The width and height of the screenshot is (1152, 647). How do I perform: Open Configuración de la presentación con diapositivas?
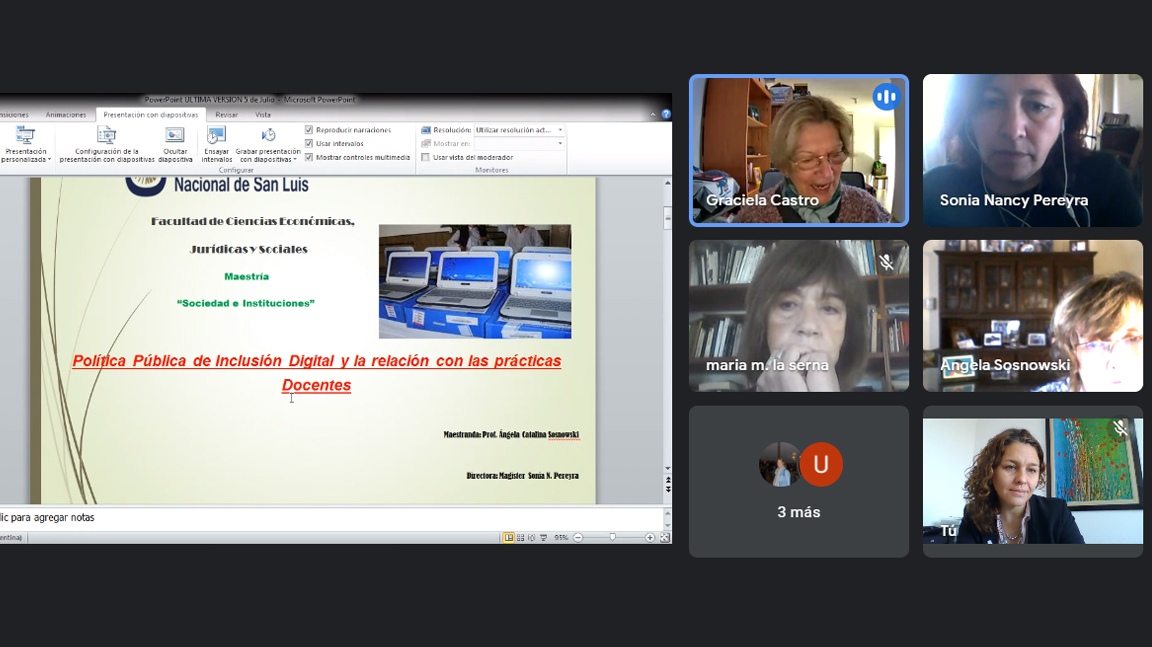click(107, 137)
